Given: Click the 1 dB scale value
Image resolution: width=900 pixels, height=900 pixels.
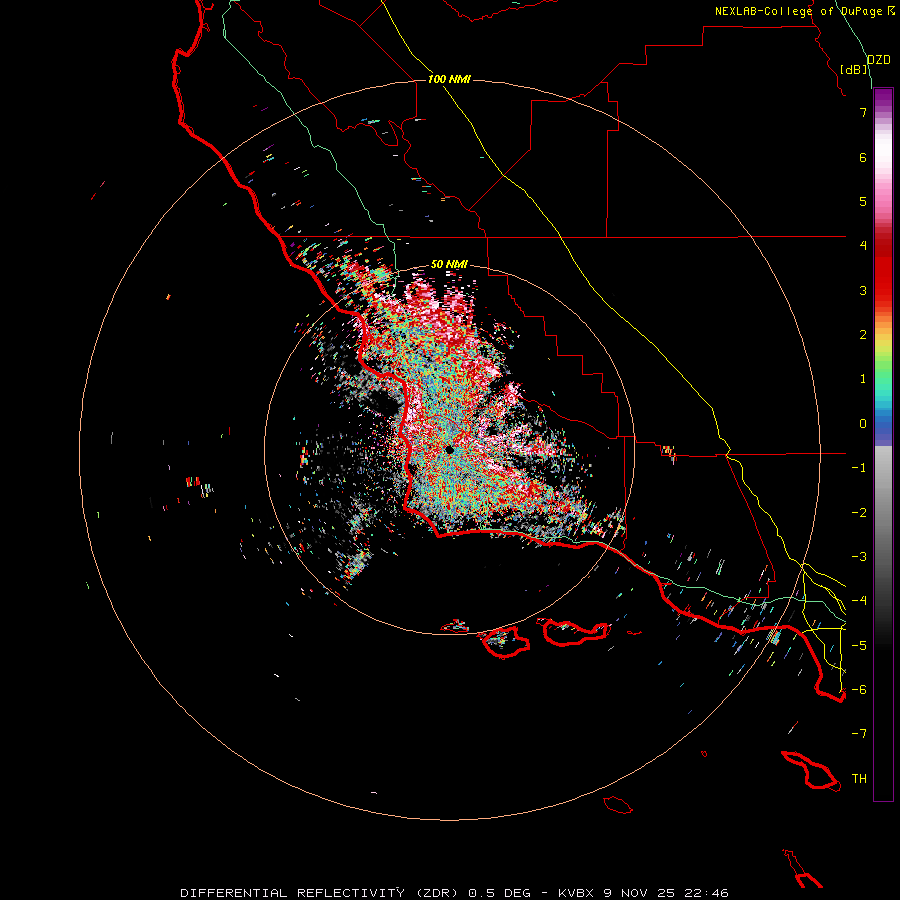Looking at the screenshot, I should pos(863,379).
